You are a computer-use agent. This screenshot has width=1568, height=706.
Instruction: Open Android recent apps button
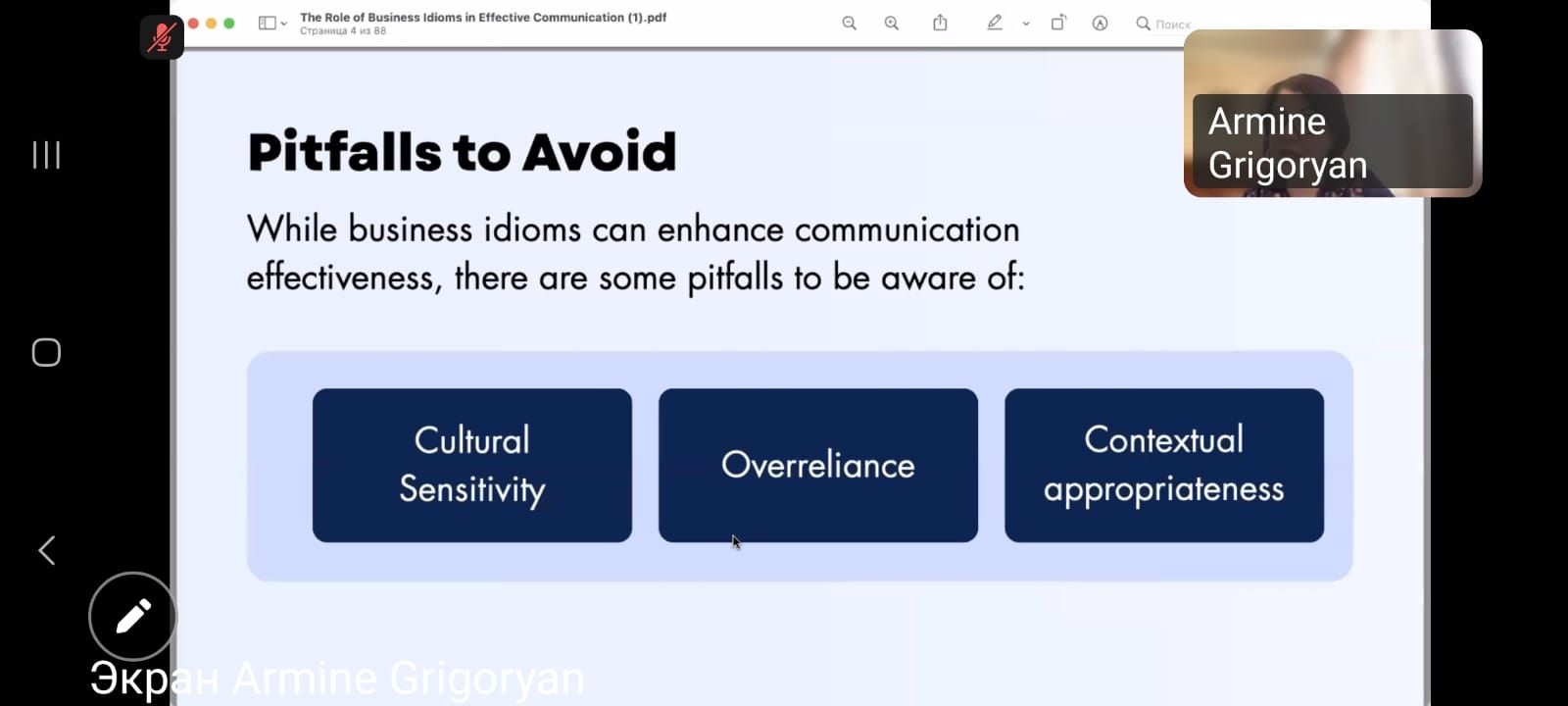(46, 155)
